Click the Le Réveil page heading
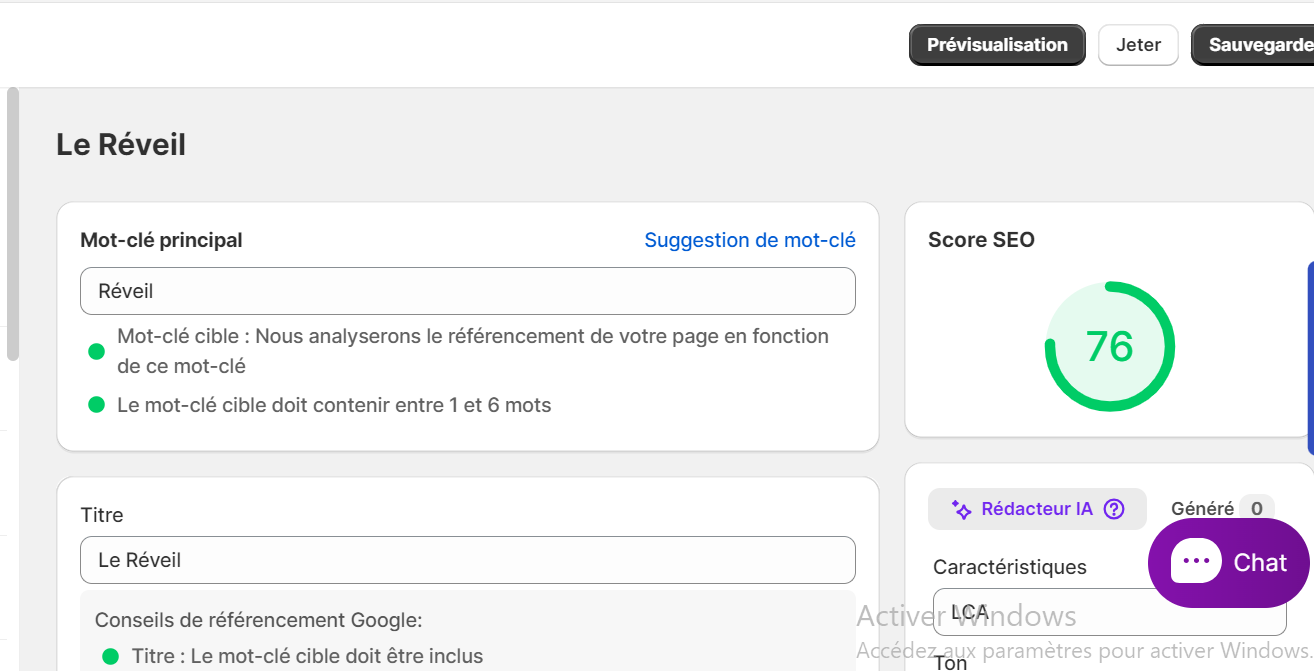This screenshot has height=671, width=1314. click(121, 144)
